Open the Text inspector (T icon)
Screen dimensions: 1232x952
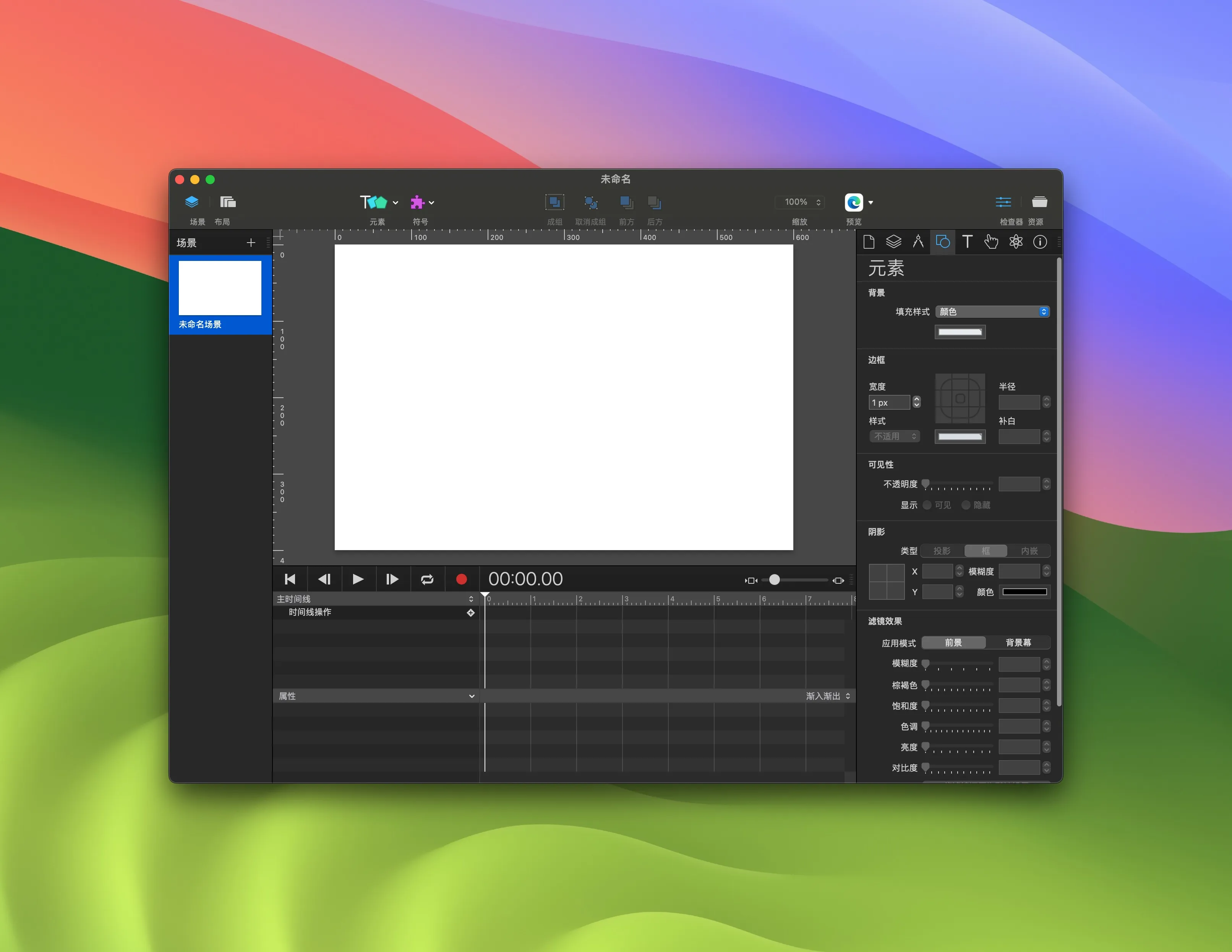coord(967,242)
